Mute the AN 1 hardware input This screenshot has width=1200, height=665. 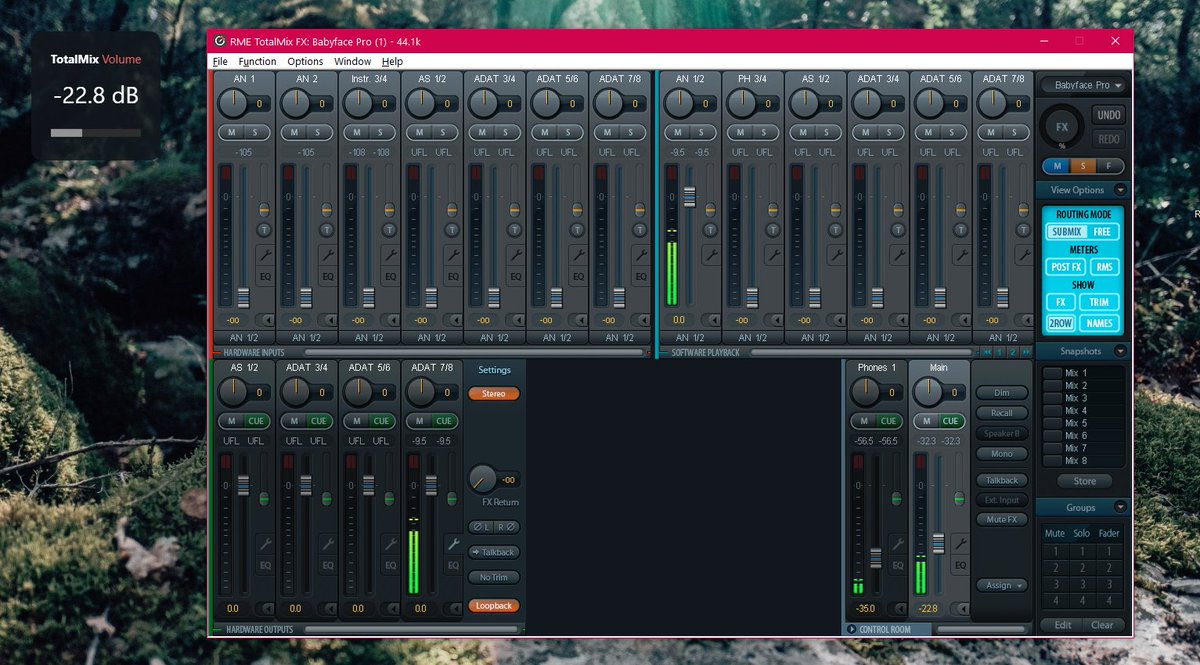(232, 132)
